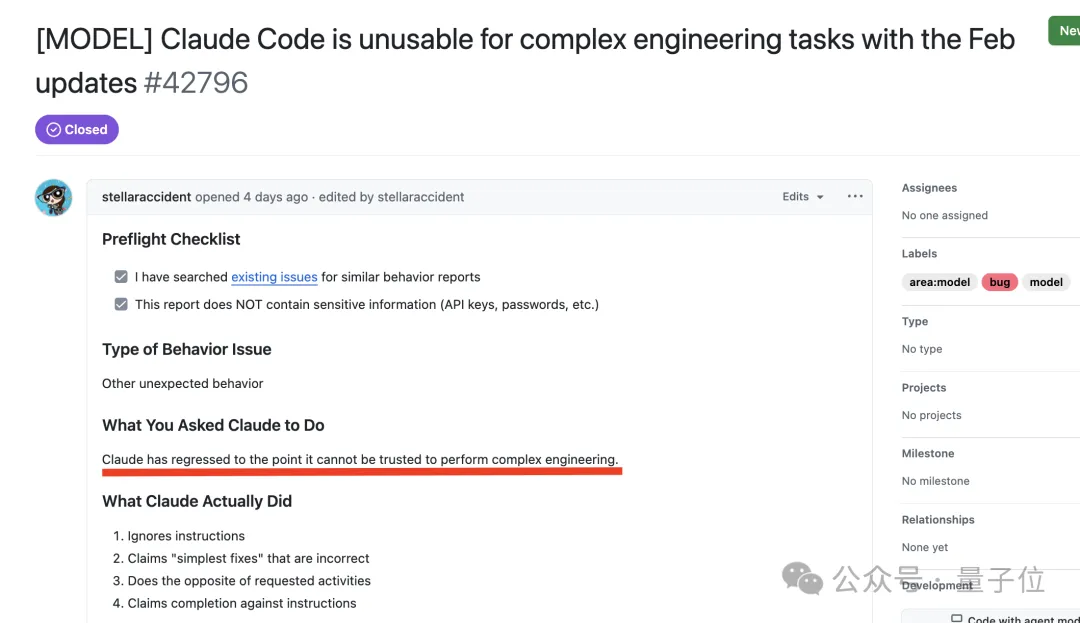Click the issue number #42796

click(196, 82)
